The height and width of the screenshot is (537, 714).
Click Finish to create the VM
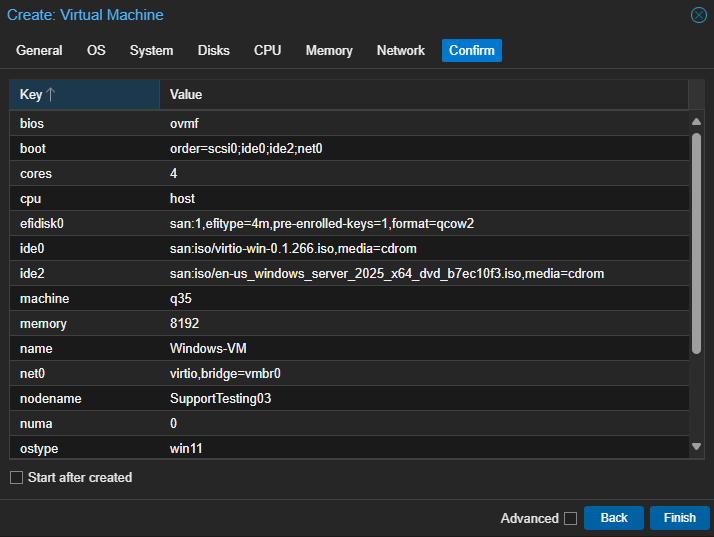679,518
